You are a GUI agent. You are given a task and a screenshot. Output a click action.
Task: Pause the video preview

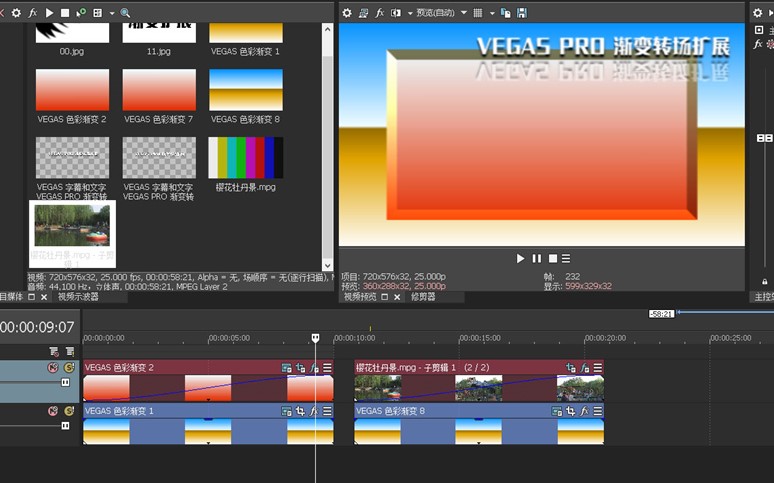pos(537,258)
